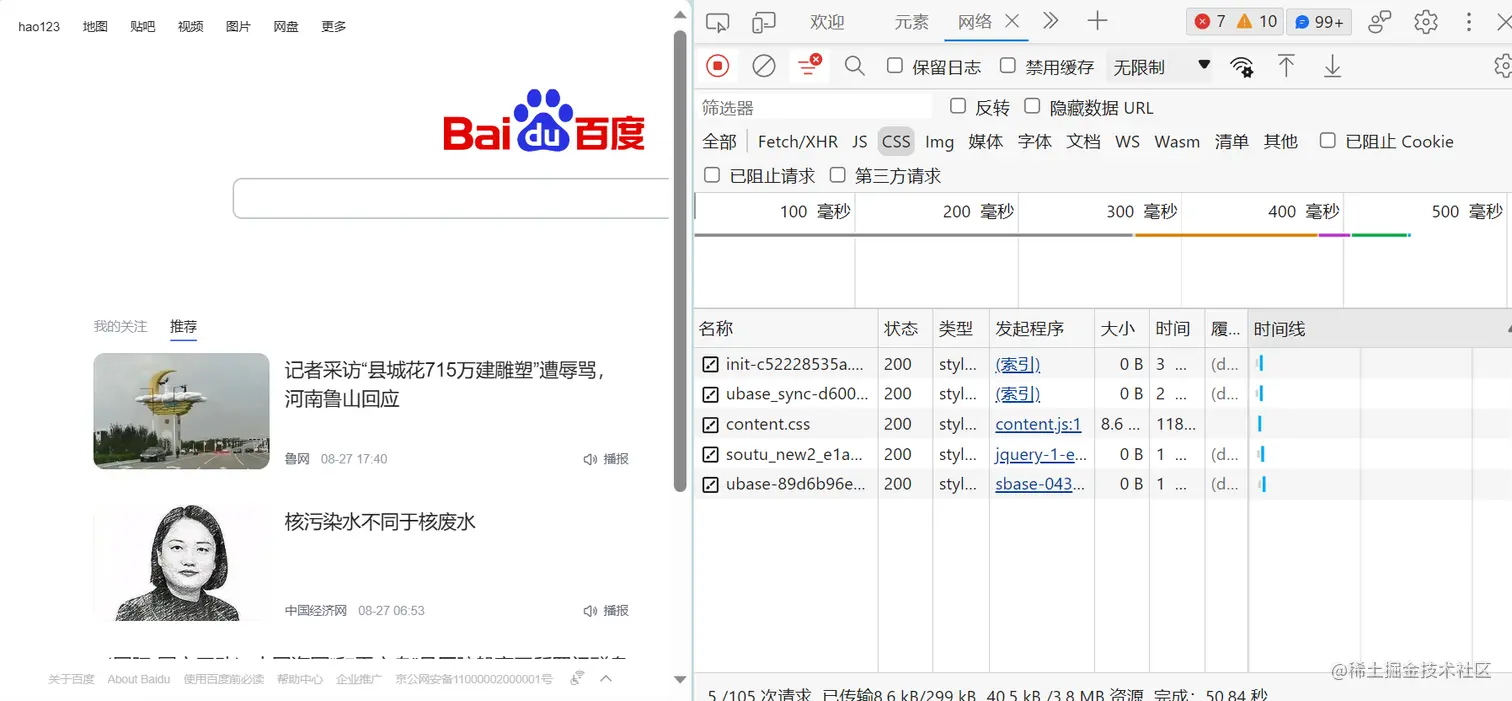Sort by 名称 column header
The width and height of the screenshot is (1512, 701).
coord(786,328)
